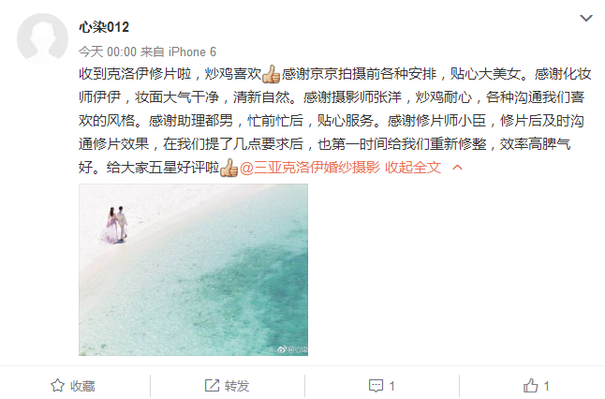Click the 转发 label

point(237,386)
